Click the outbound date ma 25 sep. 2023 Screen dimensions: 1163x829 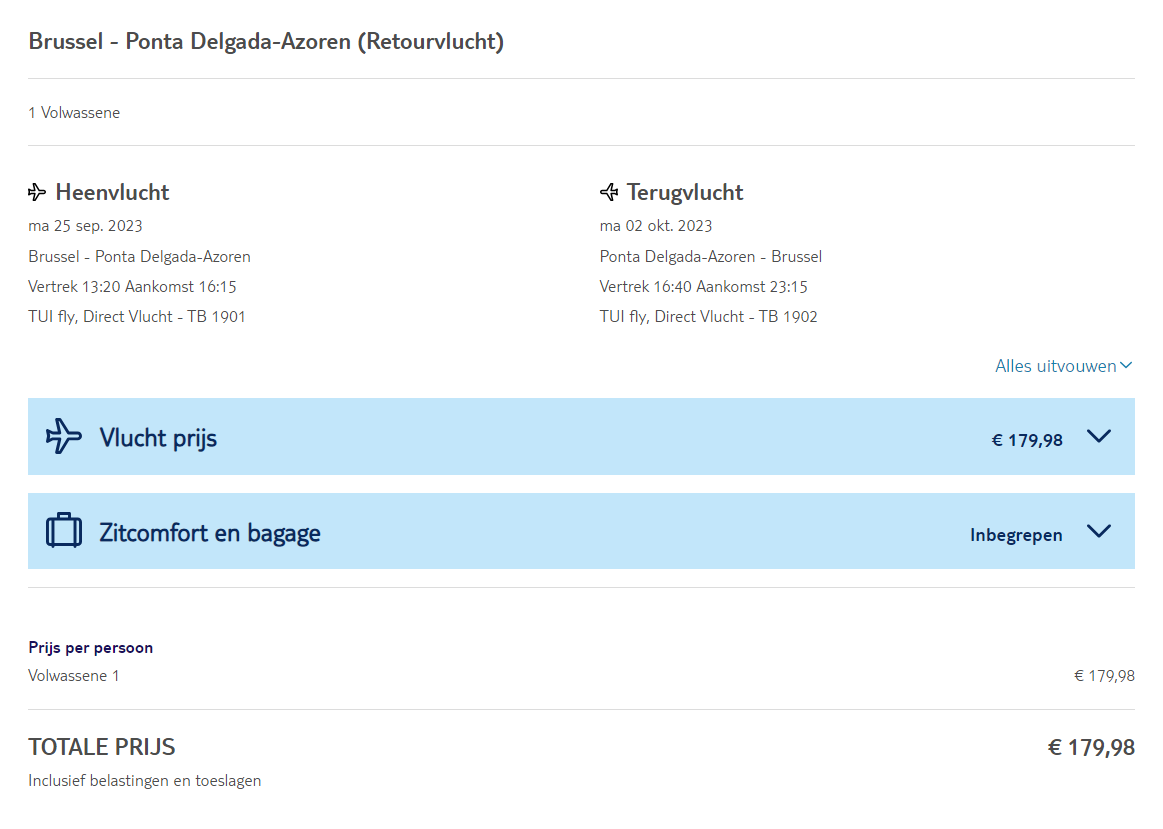pyautogui.click(x=85, y=226)
